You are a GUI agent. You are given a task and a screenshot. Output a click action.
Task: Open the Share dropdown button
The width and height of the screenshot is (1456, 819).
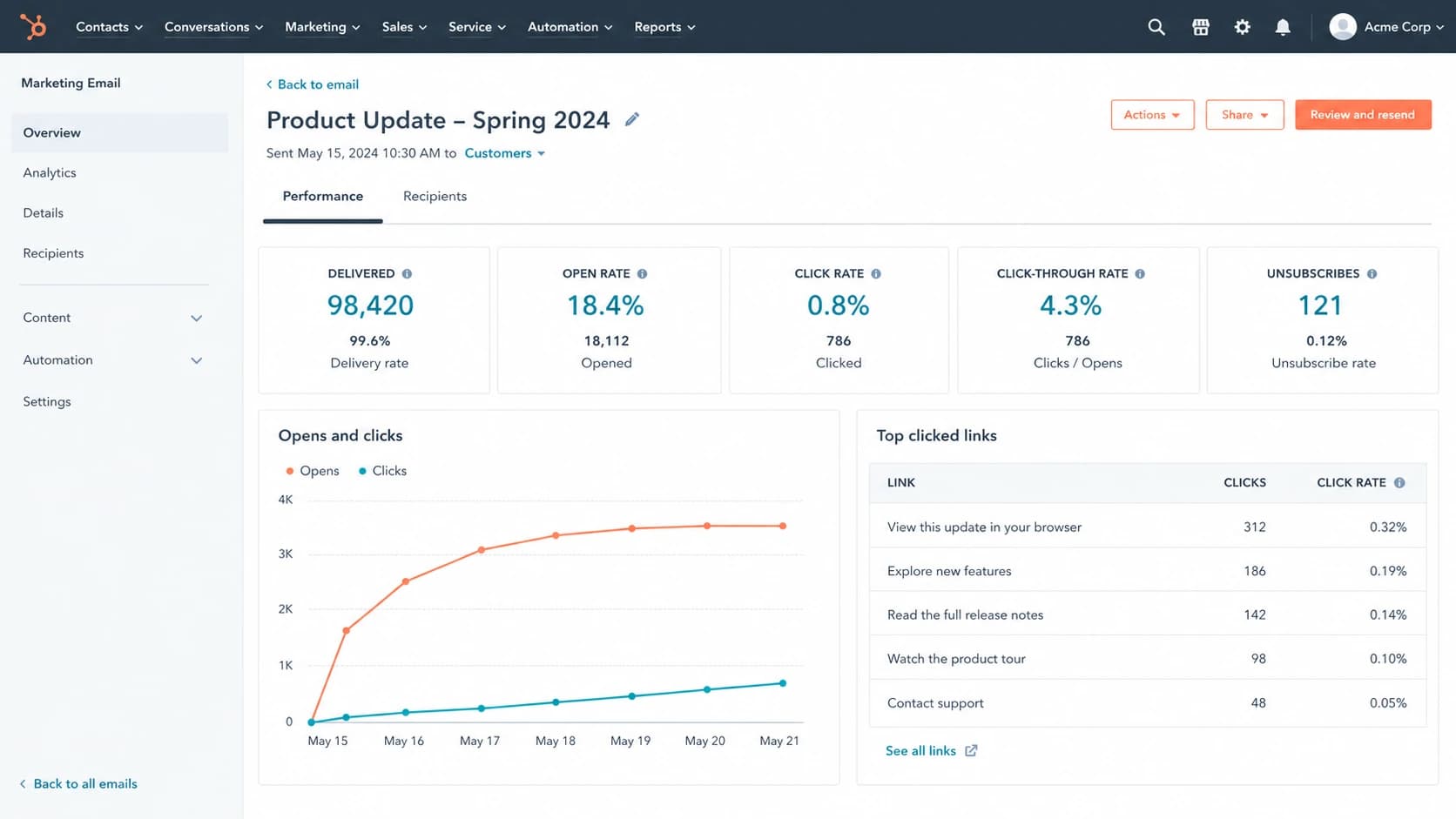1244,115
